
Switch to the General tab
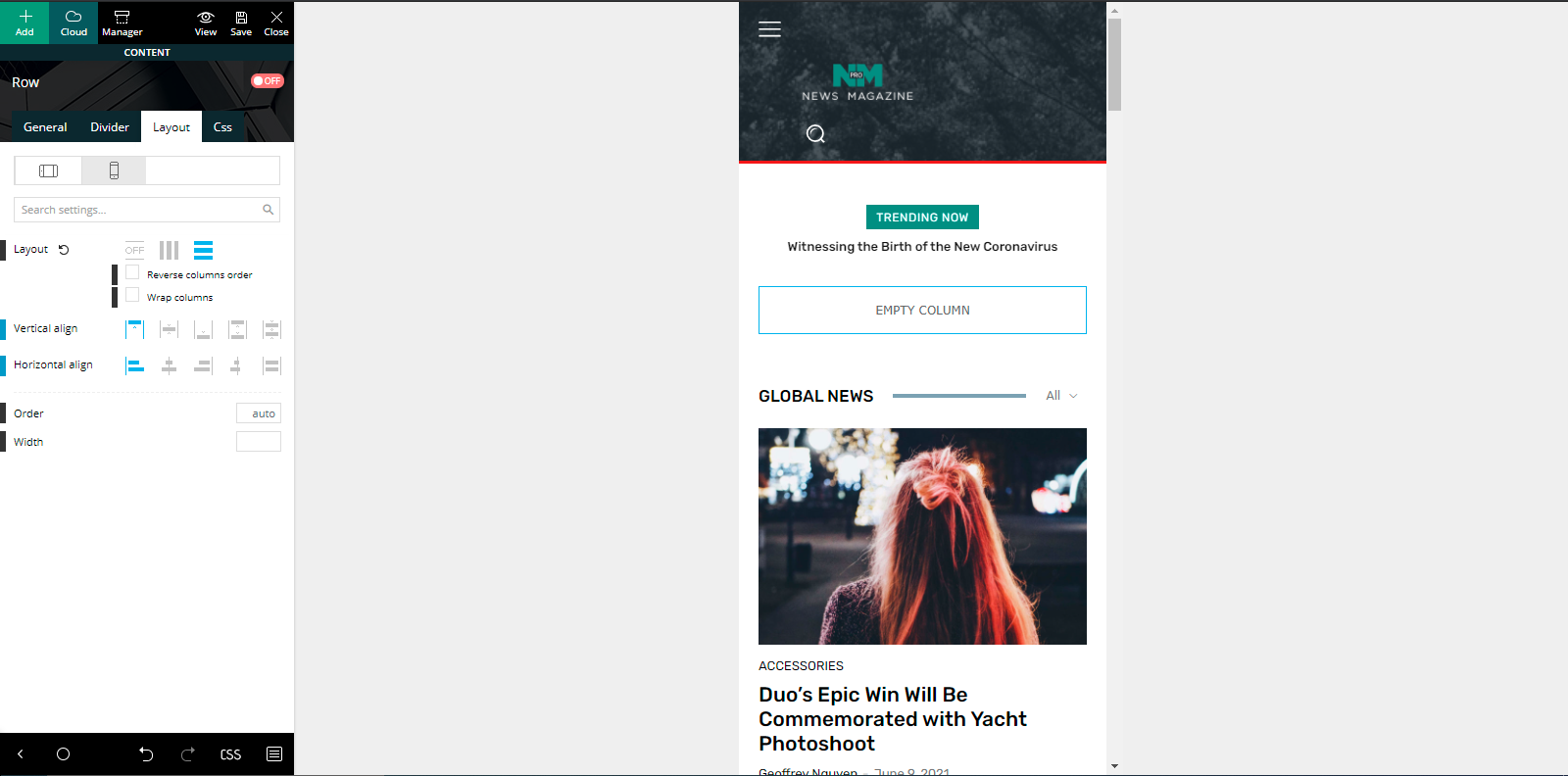click(x=45, y=127)
